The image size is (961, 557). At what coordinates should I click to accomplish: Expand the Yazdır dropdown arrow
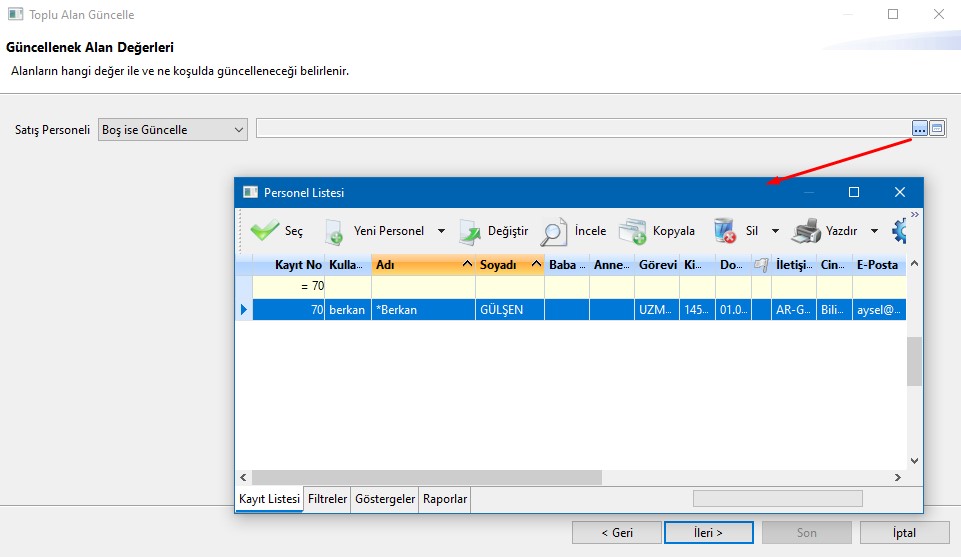click(874, 231)
